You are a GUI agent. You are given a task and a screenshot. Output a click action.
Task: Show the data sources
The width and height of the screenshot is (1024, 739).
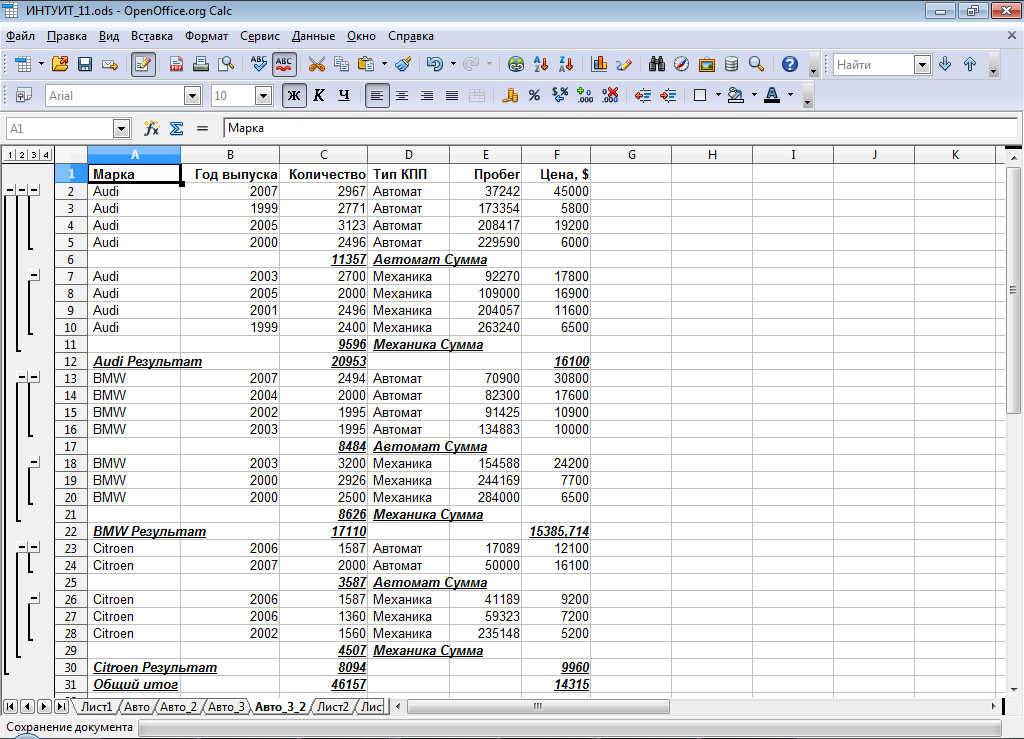731,64
